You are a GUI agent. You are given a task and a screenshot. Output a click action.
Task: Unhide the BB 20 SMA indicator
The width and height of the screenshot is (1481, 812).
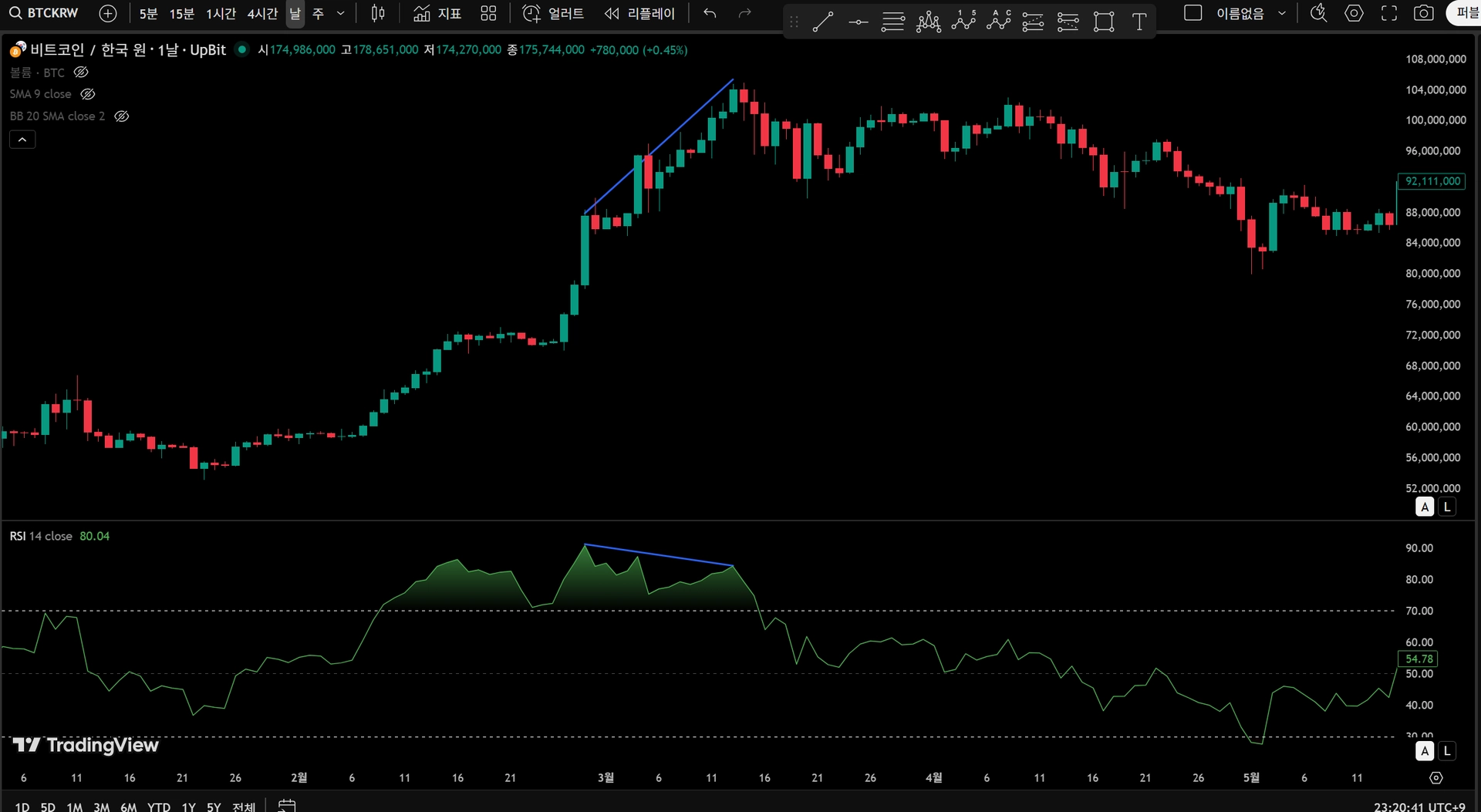[122, 116]
